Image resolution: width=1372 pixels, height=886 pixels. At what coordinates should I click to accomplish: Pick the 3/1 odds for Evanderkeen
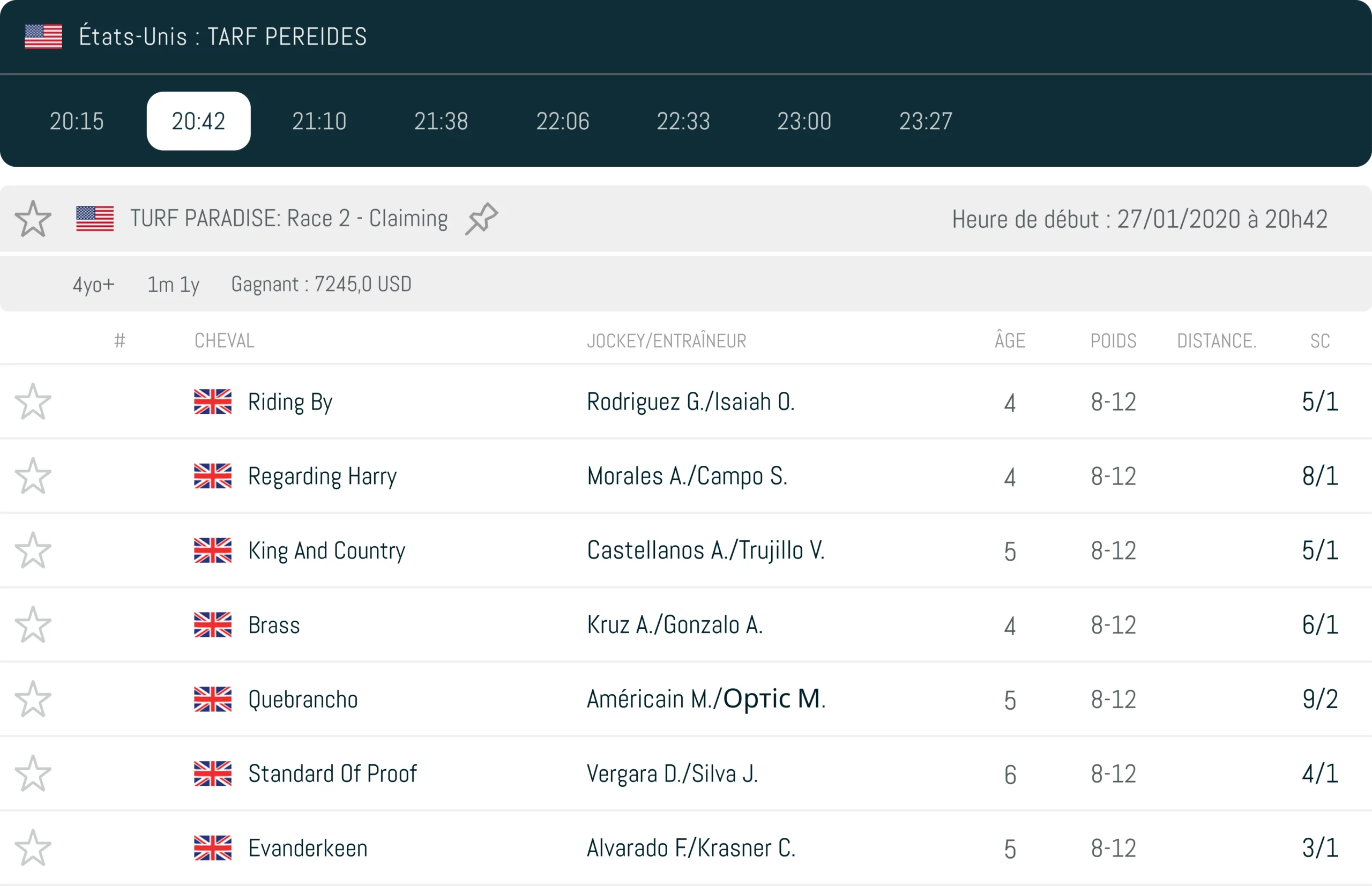[x=1319, y=848]
